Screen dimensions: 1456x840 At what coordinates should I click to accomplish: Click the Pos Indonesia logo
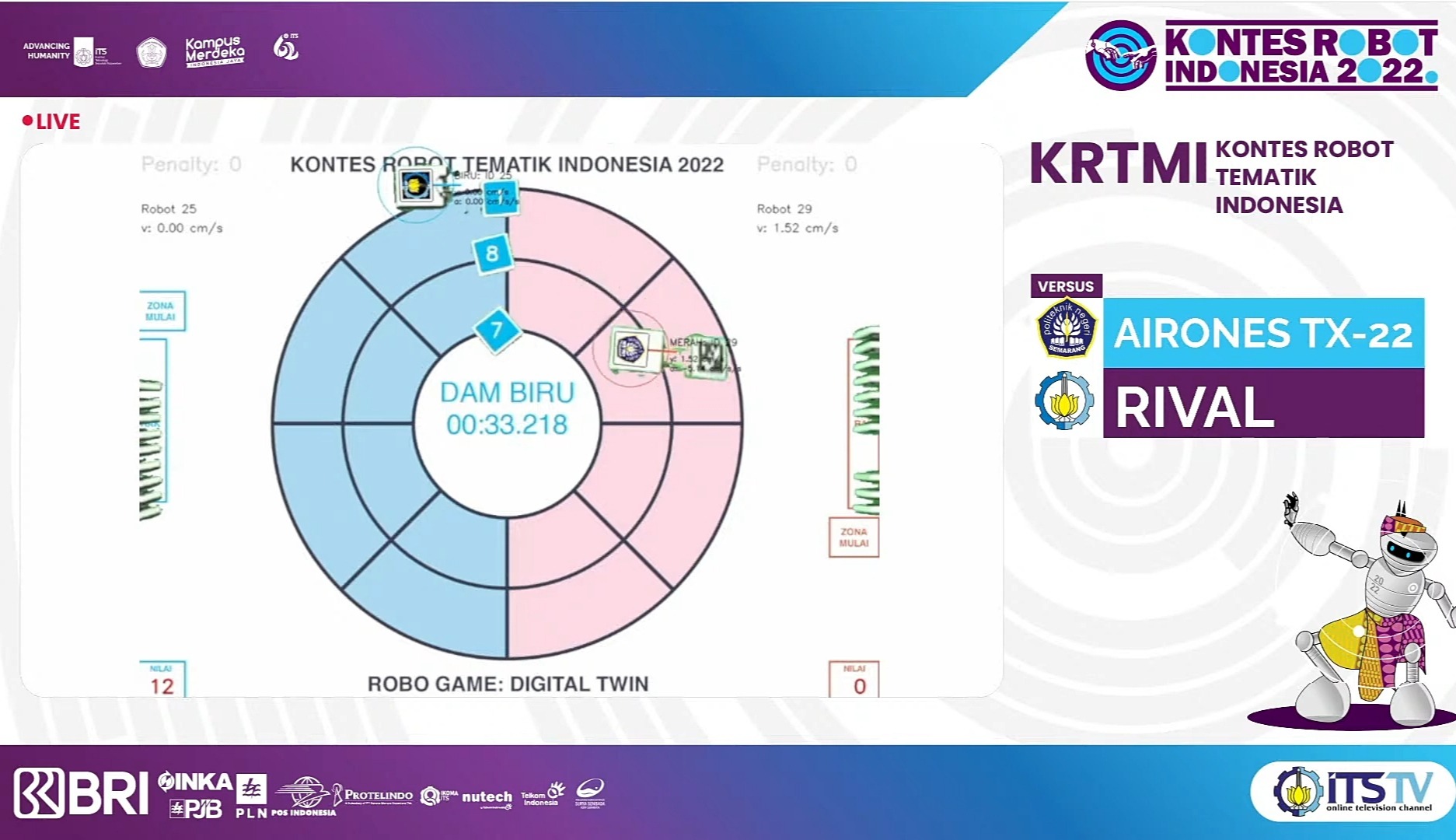coord(303,796)
